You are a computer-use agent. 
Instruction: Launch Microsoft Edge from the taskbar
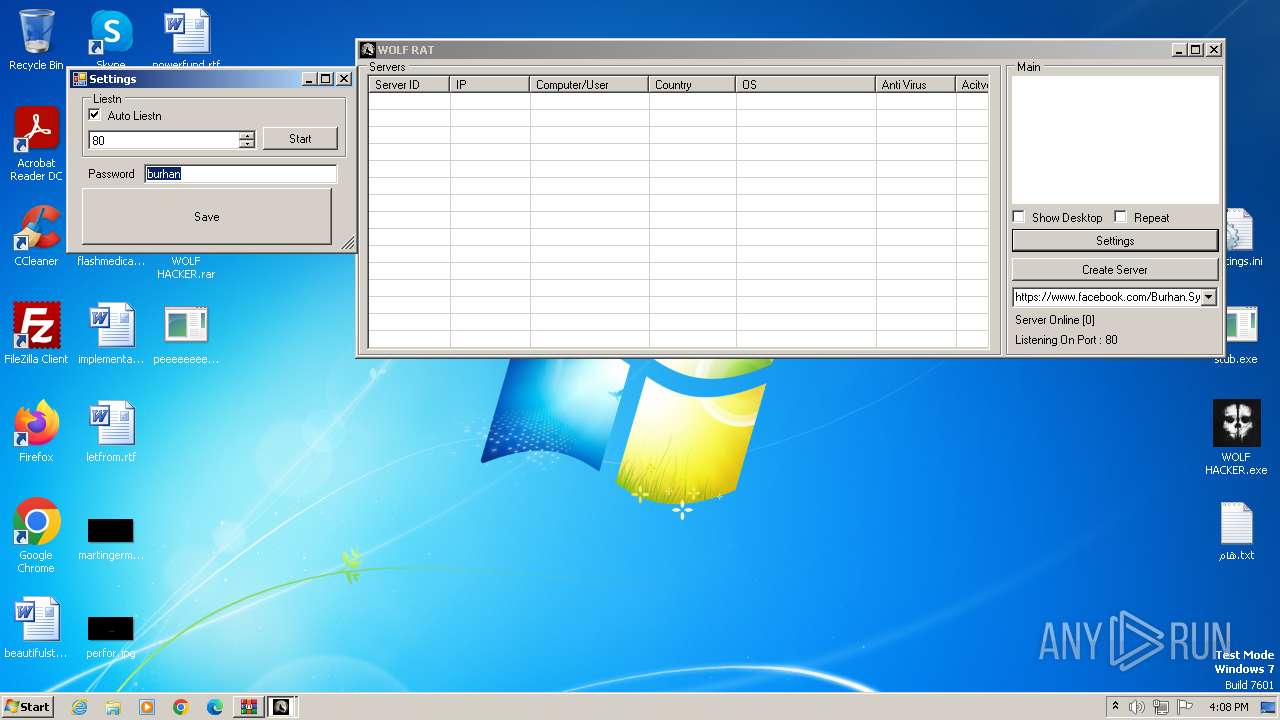coord(215,707)
